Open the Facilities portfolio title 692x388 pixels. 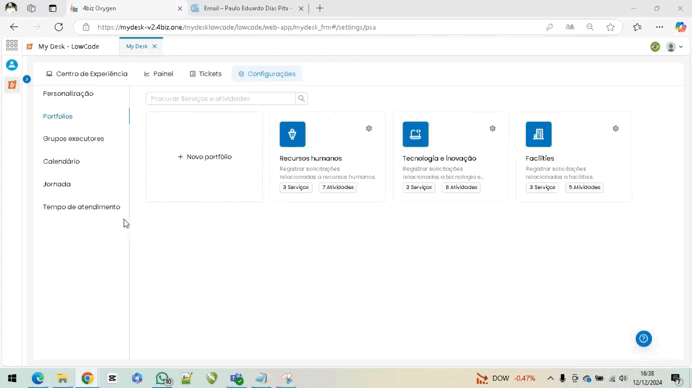pos(540,158)
